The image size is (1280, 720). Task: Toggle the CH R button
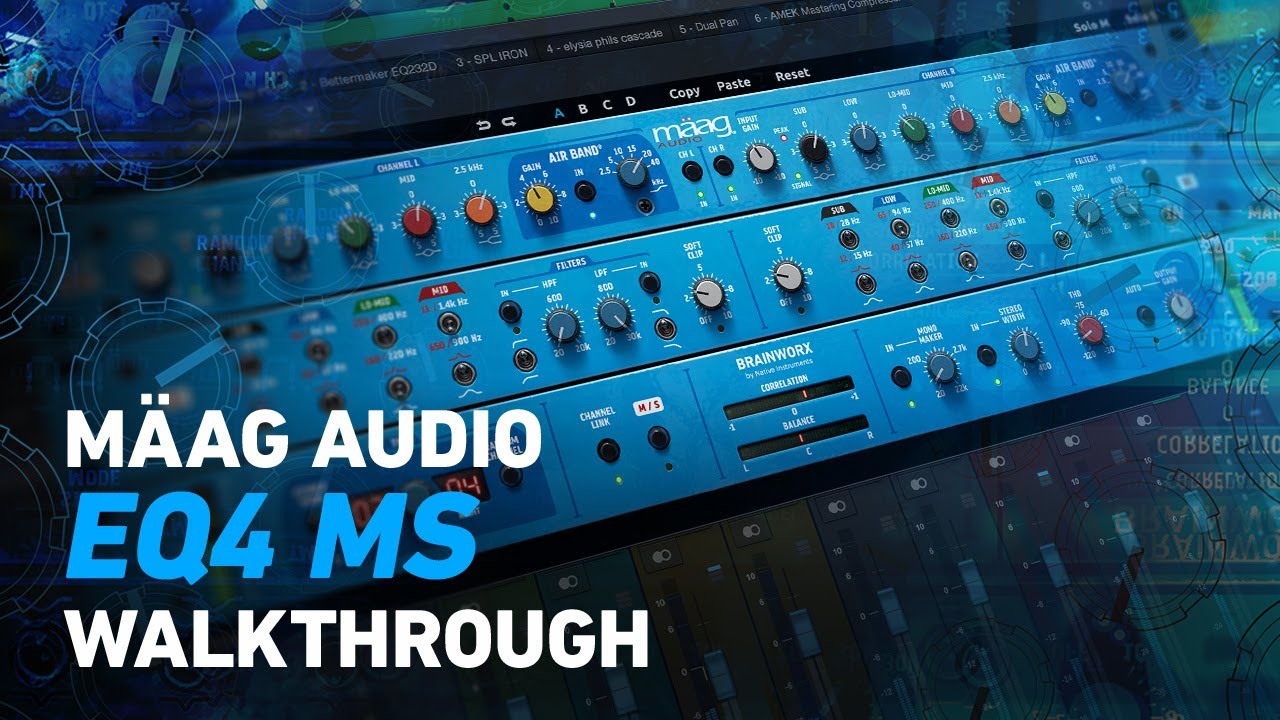[723, 165]
